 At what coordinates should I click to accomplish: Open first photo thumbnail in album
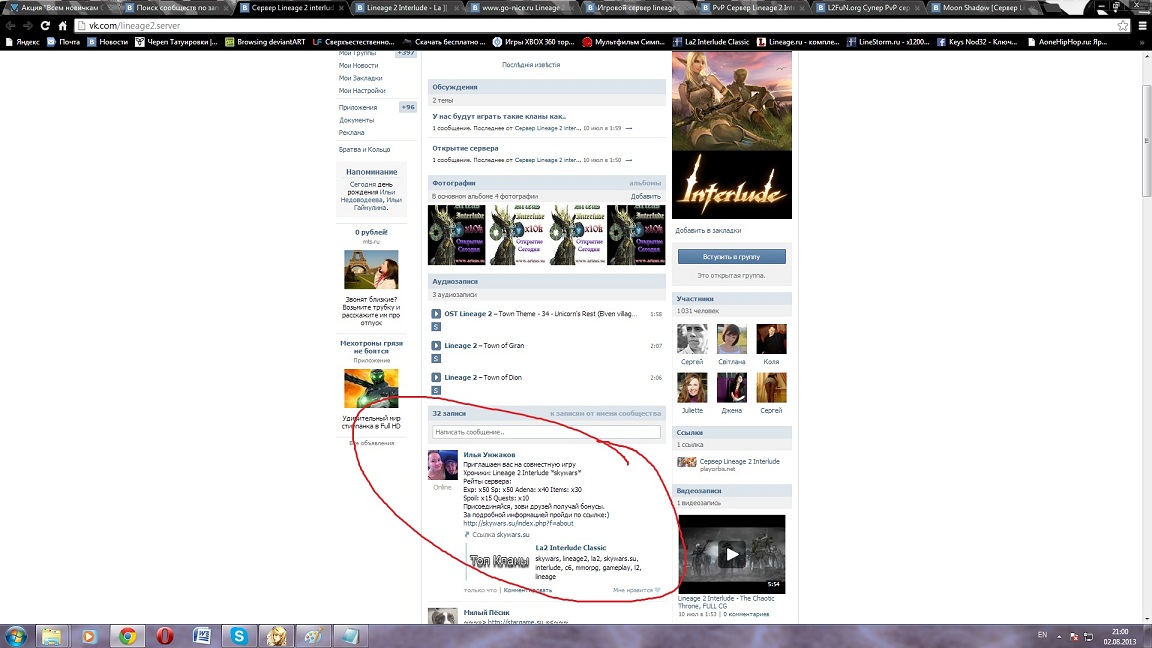[457, 234]
